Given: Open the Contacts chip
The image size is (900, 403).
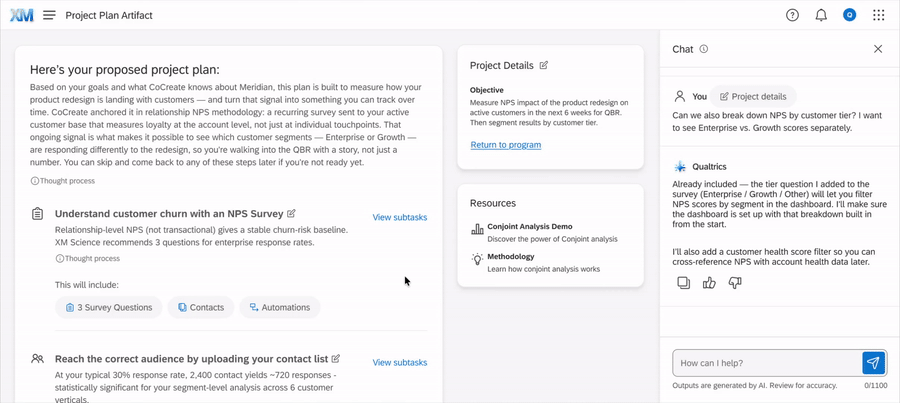Looking at the screenshot, I should coord(201,307).
